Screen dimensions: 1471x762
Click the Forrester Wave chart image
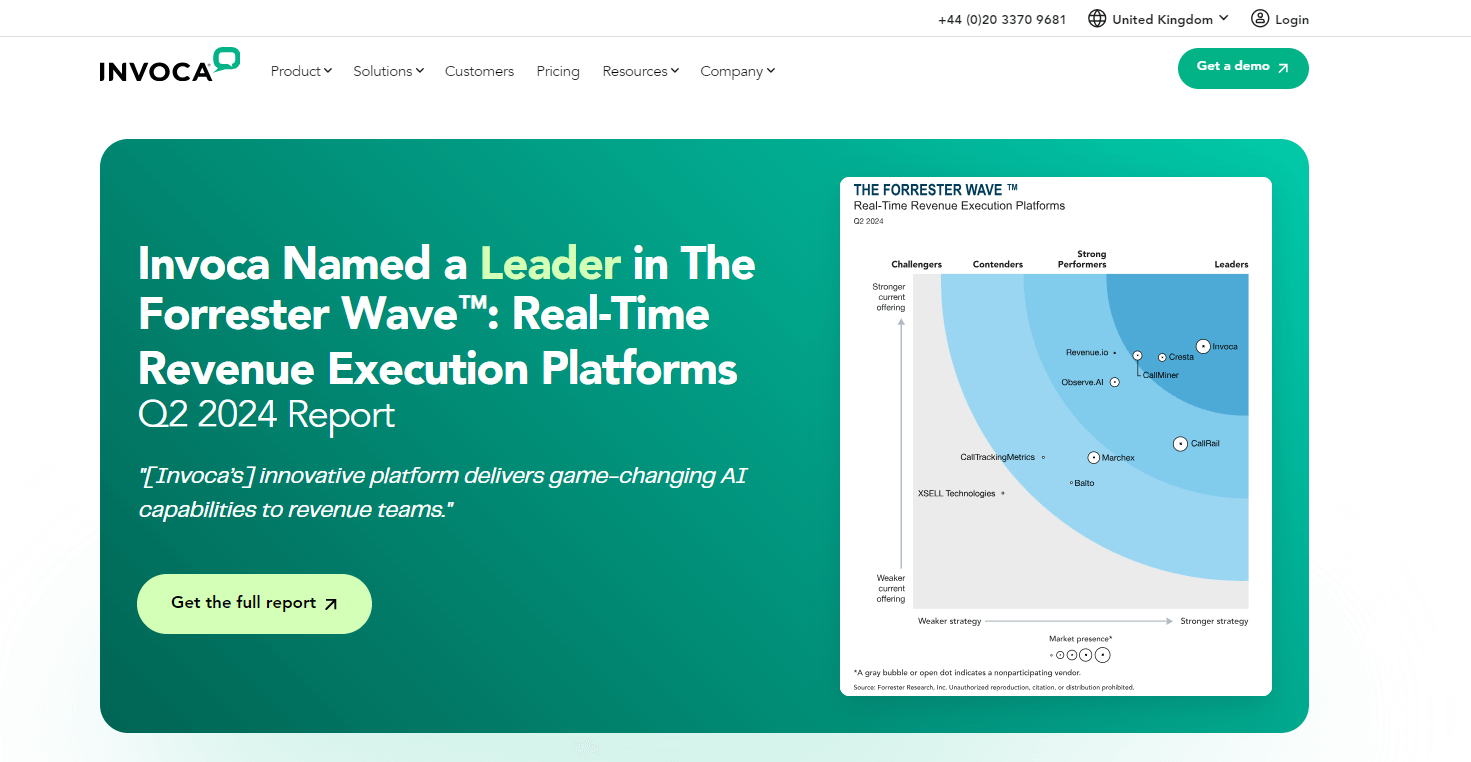tap(1056, 437)
